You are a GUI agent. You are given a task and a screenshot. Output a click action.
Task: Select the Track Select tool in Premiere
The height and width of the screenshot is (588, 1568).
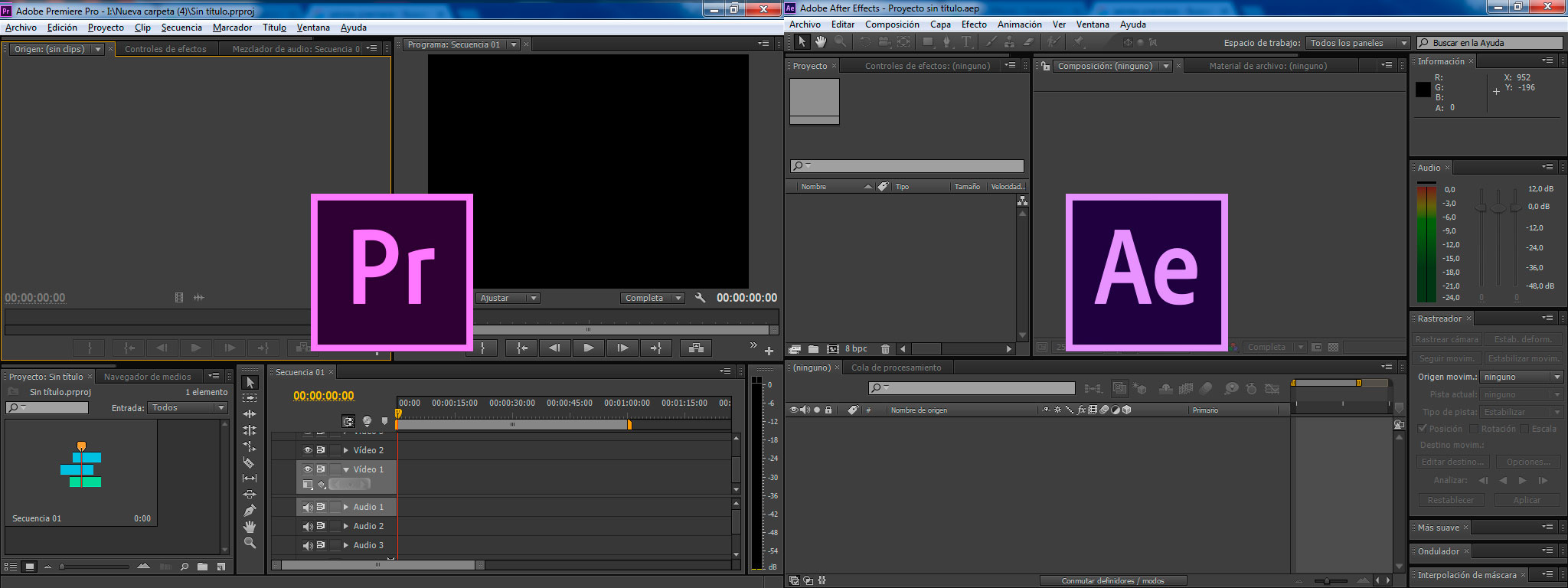coord(250,398)
